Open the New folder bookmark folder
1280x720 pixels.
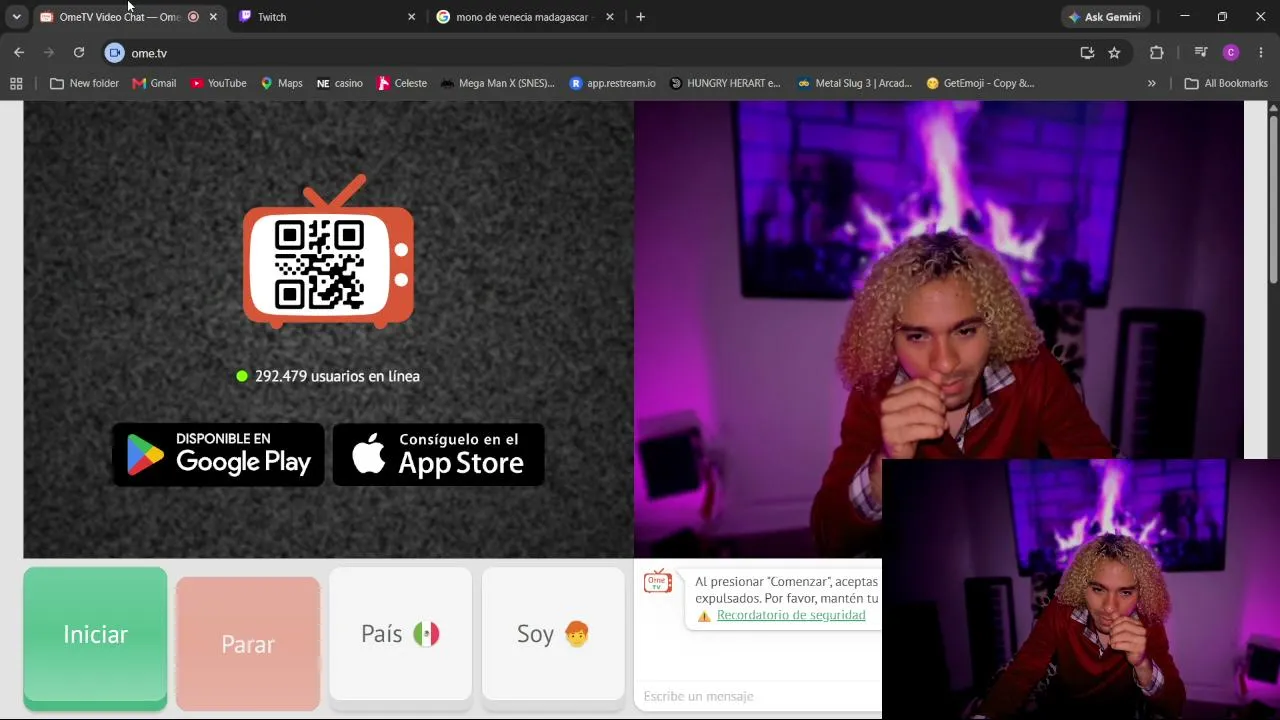pos(84,83)
